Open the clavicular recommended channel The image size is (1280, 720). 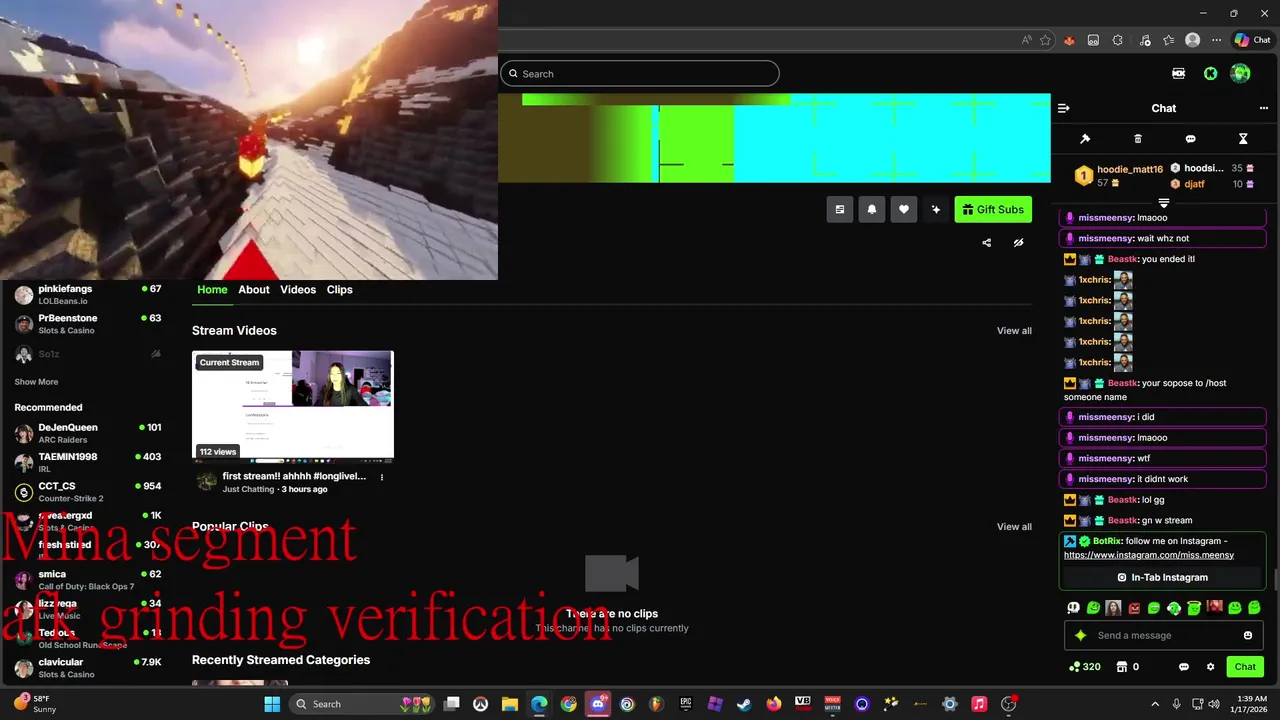88,668
